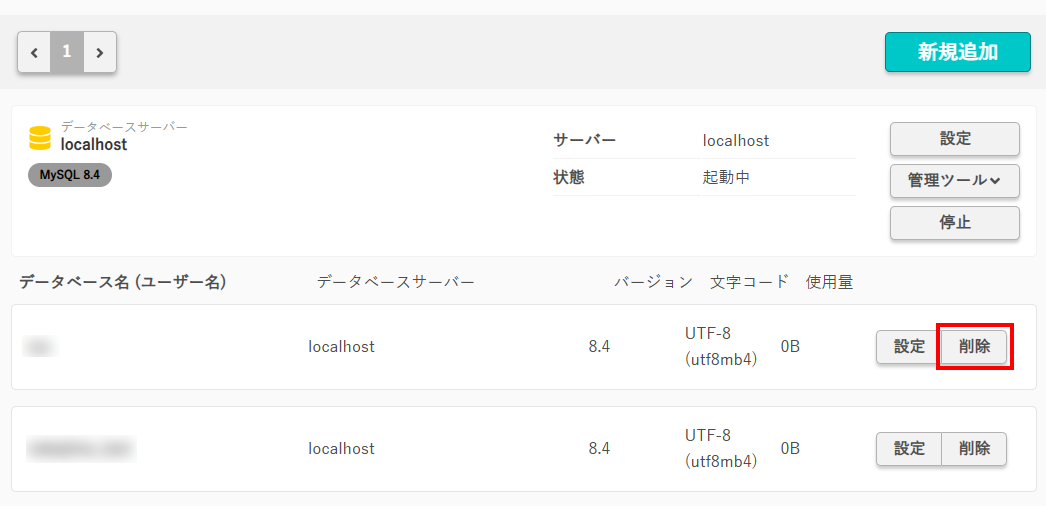Delete the second database with 削除
The image size is (1046, 506).
[974, 449]
